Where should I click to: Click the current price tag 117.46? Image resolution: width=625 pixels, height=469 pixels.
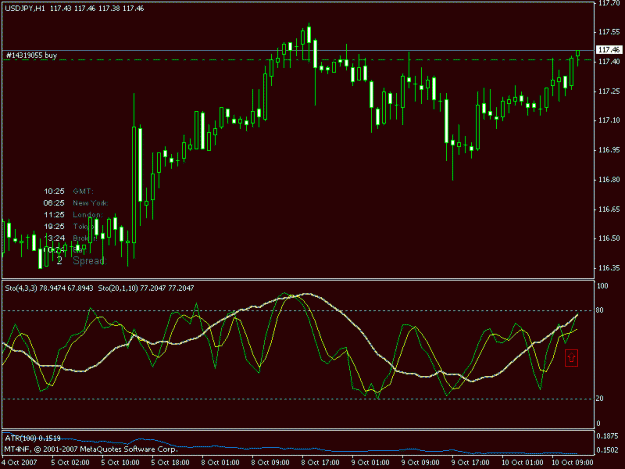[x=609, y=50]
